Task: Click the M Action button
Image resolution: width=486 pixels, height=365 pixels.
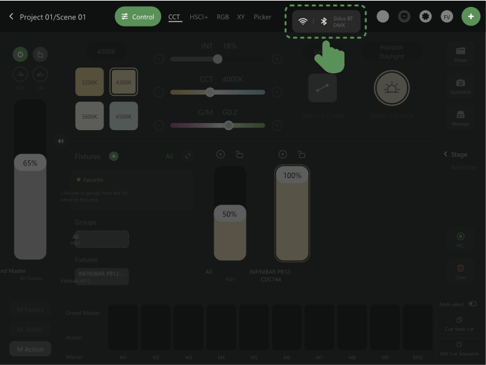Action: coord(30,349)
